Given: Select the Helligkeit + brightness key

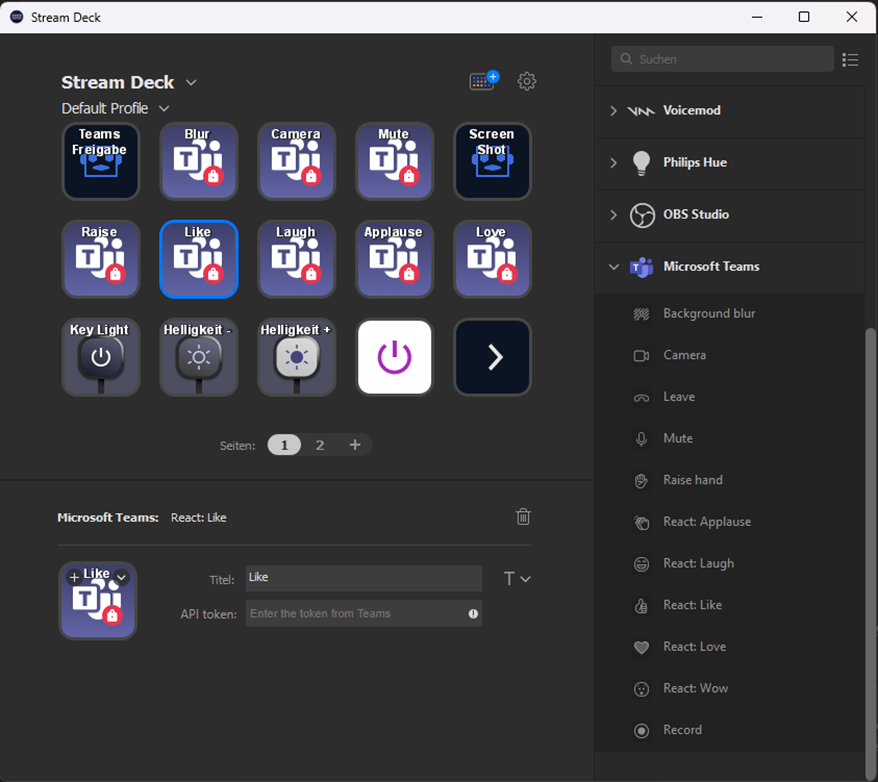Looking at the screenshot, I should [297, 357].
